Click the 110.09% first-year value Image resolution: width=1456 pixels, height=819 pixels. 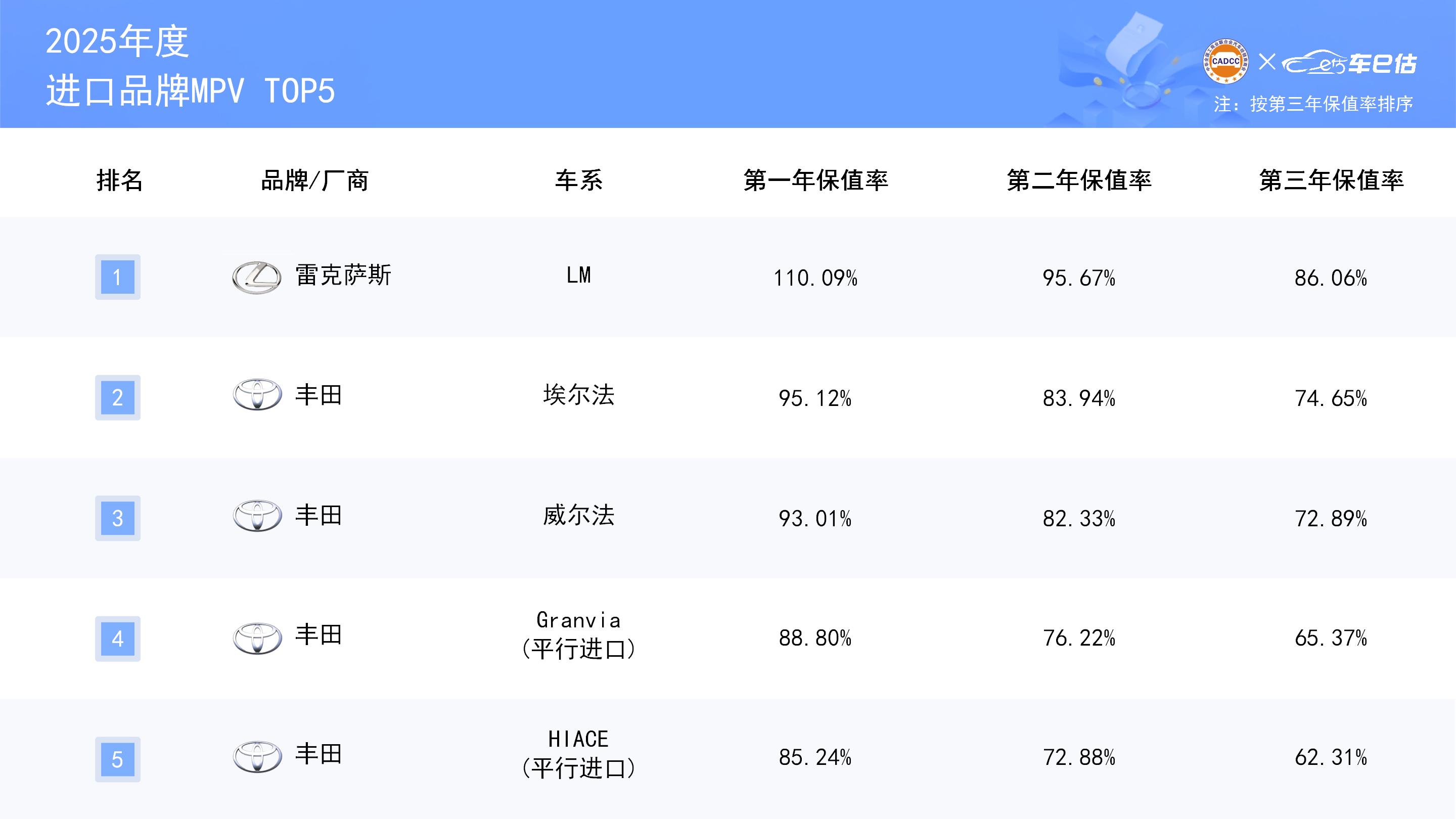point(815,278)
